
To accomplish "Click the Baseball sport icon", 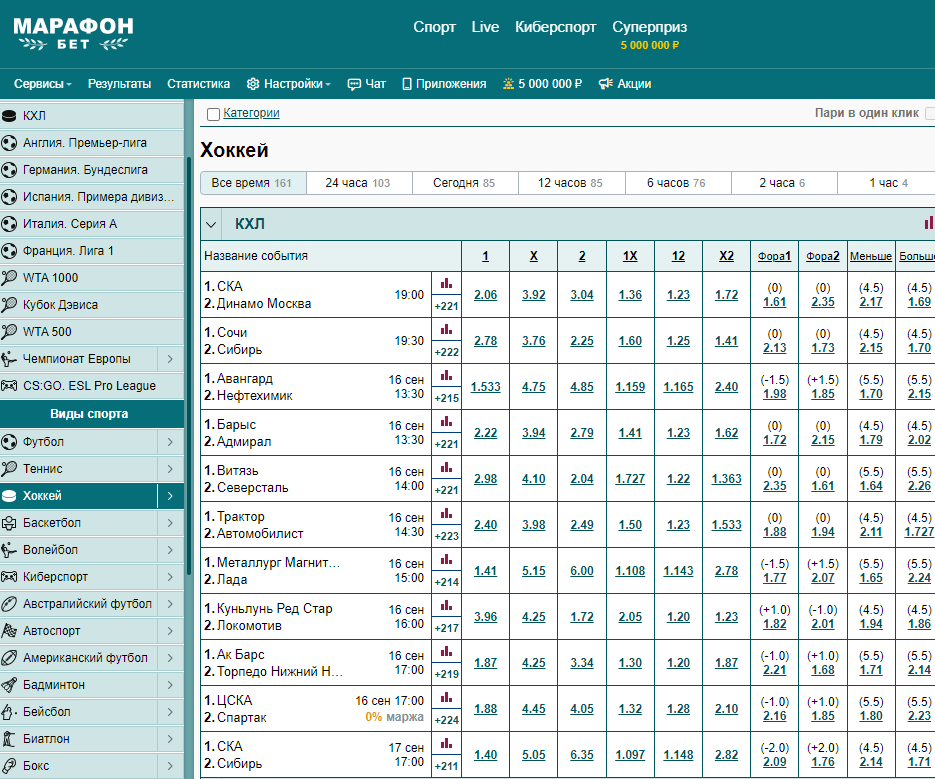I will [x=9, y=712].
